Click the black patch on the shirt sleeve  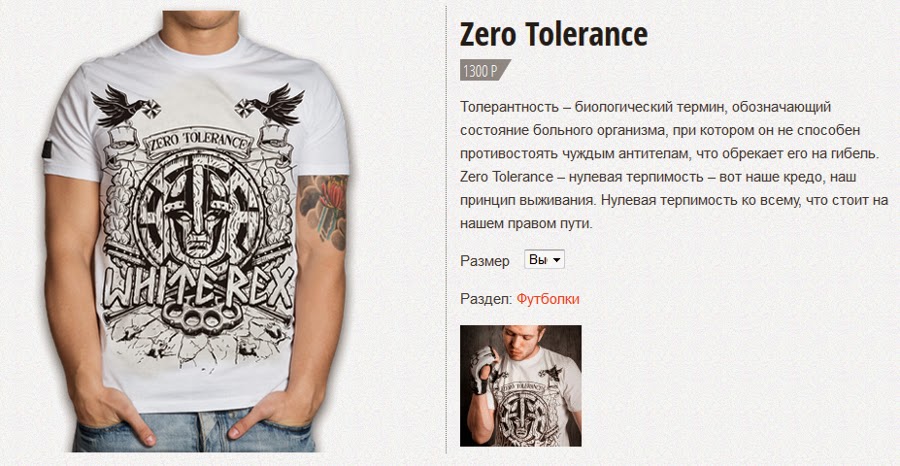pyautogui.click(x=47, y=149)
